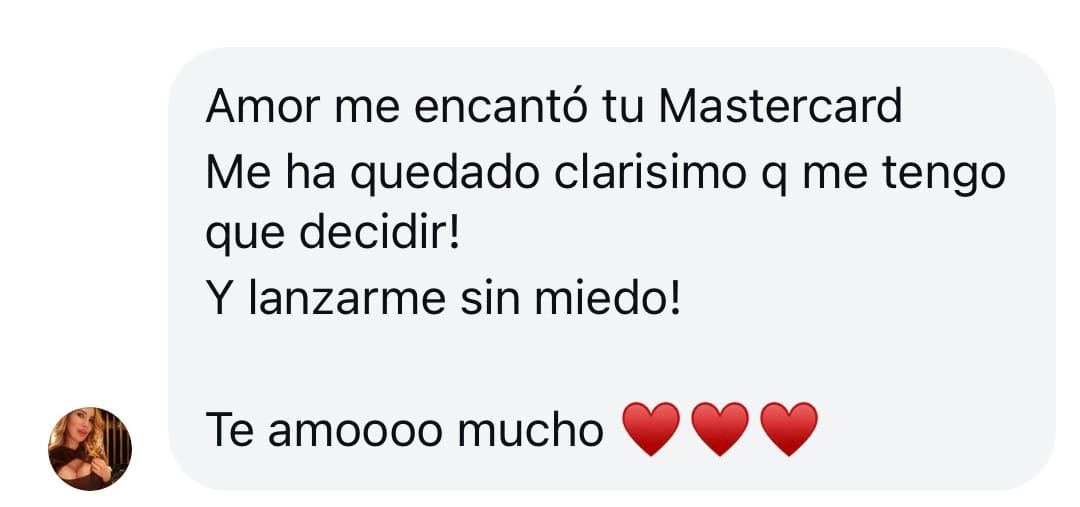Click the blank line inside the message bubble

612,365
